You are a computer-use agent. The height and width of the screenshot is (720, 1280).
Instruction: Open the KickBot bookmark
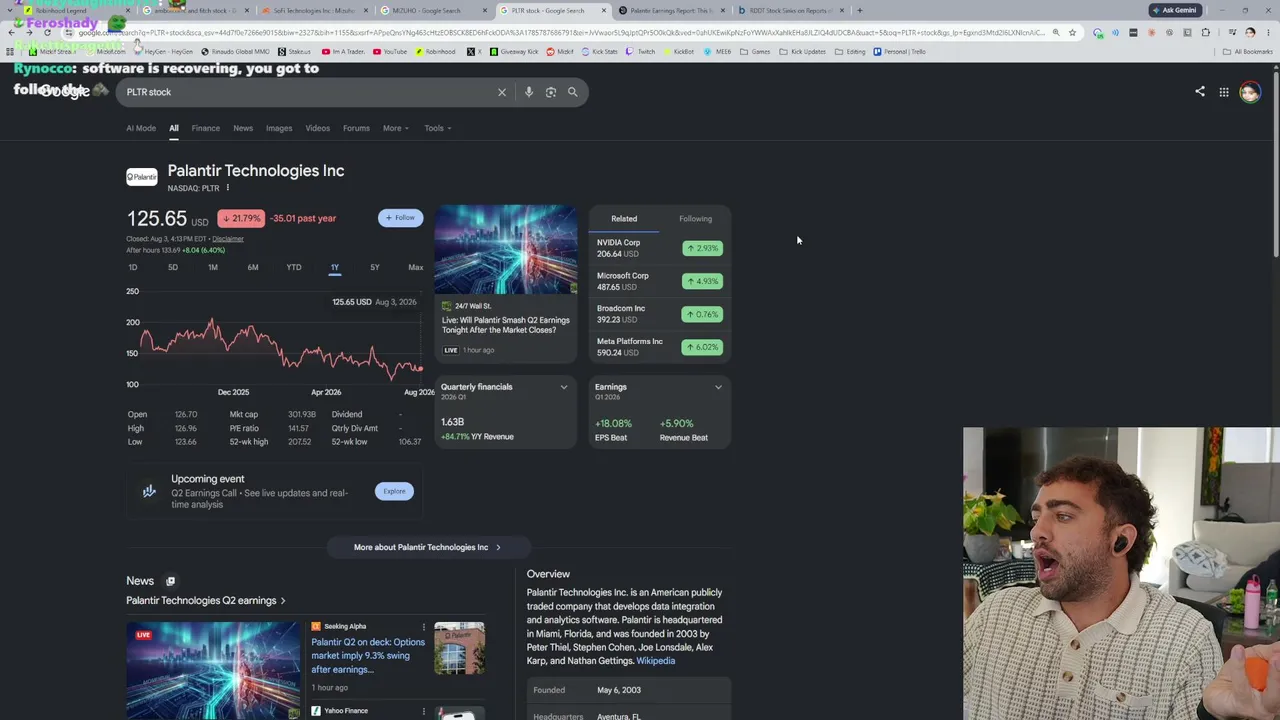(x=678, y=51)
